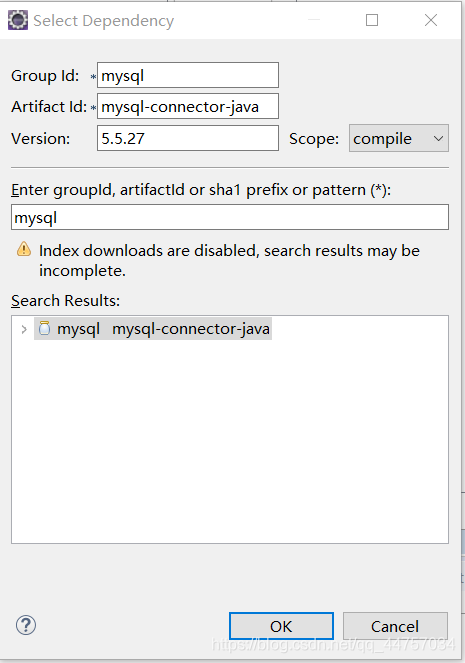Focus the Artifact Id field
The image size is (465, 663).
point(188,106)
